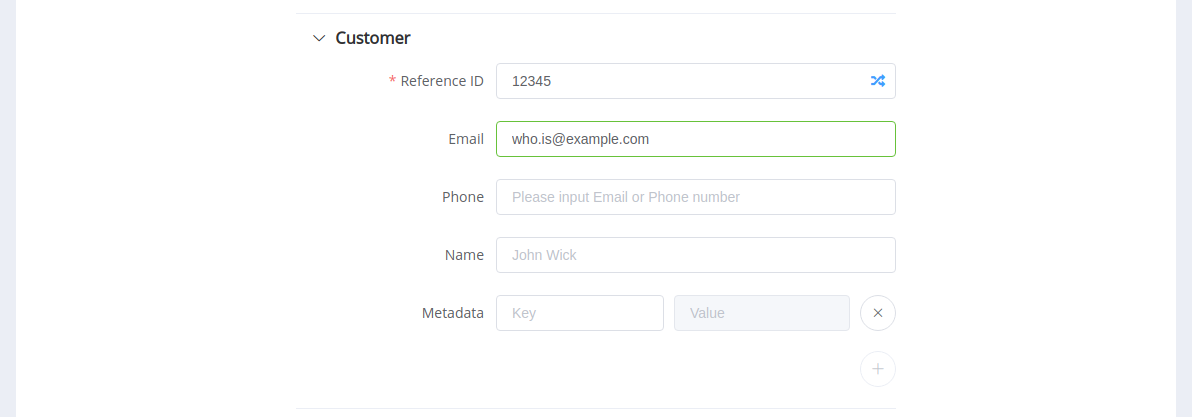
Task: Place cursor in who.is@example.com text
Action: (580, 140)
